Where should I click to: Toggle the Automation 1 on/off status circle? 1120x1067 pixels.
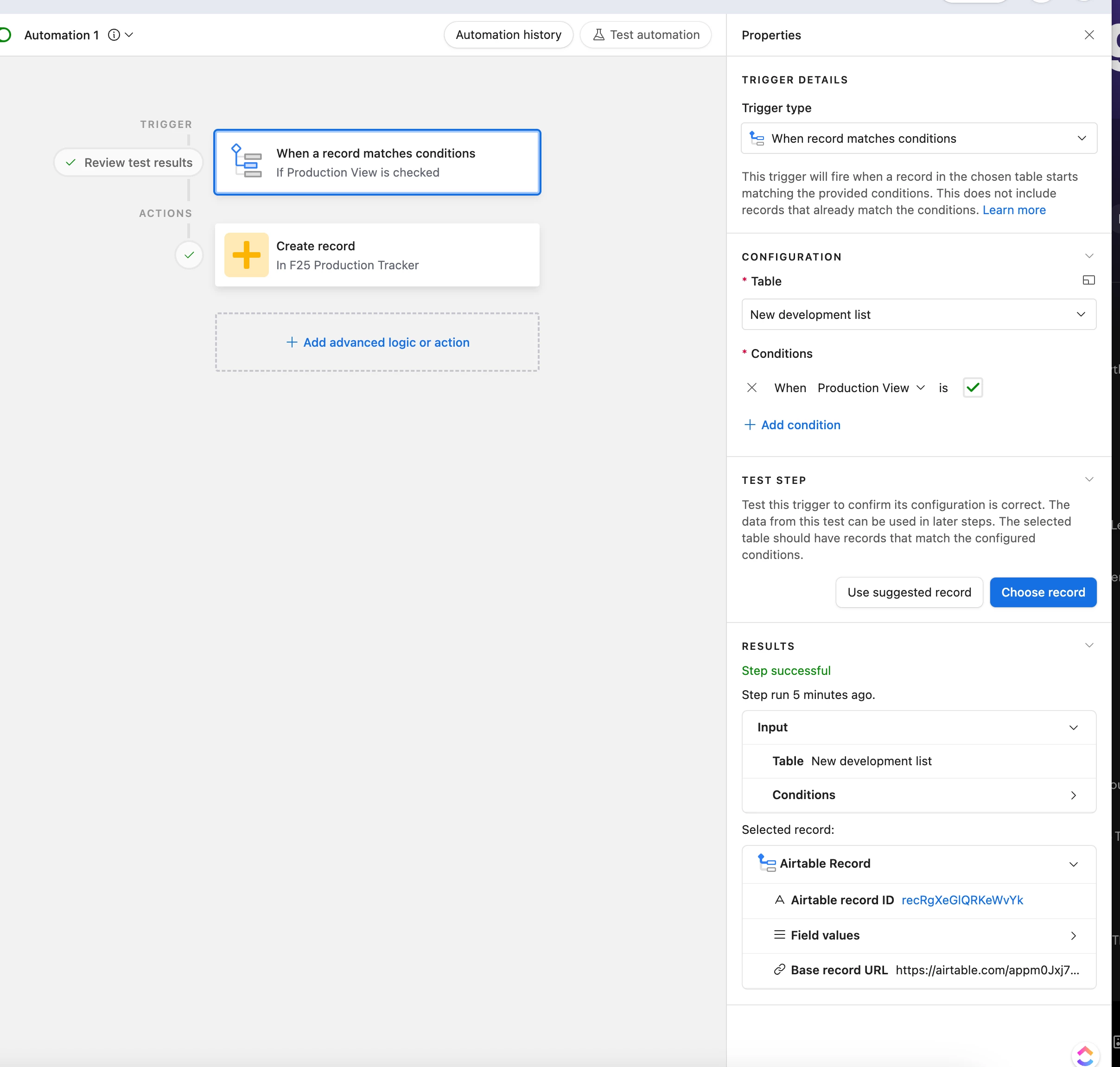pos(5,35)
